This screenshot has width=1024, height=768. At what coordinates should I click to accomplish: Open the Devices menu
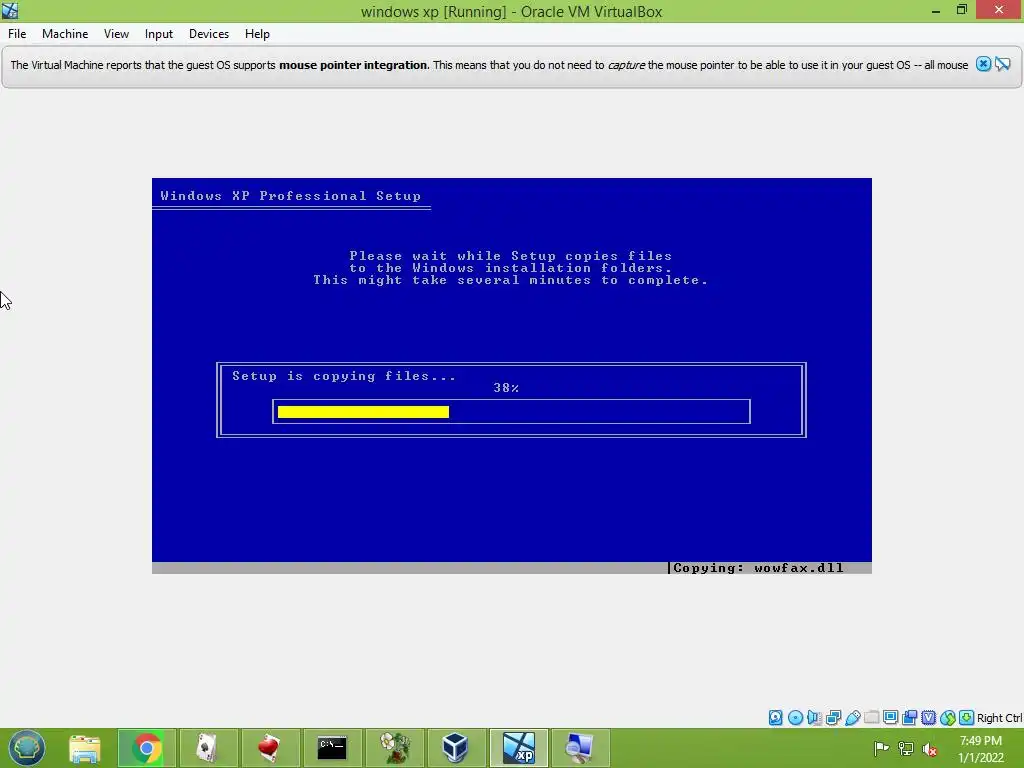208,34
